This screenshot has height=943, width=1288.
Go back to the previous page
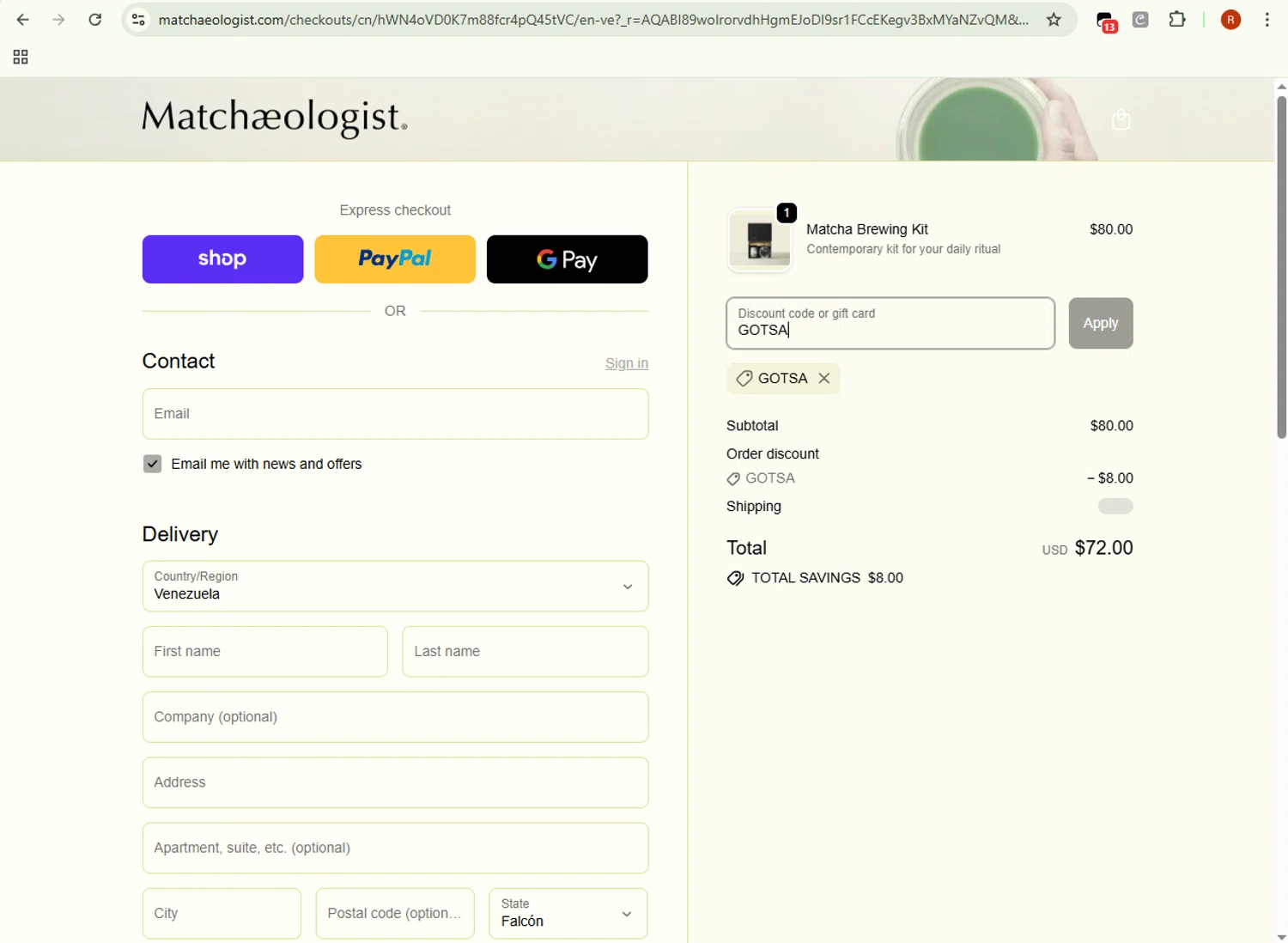point(23,20)
